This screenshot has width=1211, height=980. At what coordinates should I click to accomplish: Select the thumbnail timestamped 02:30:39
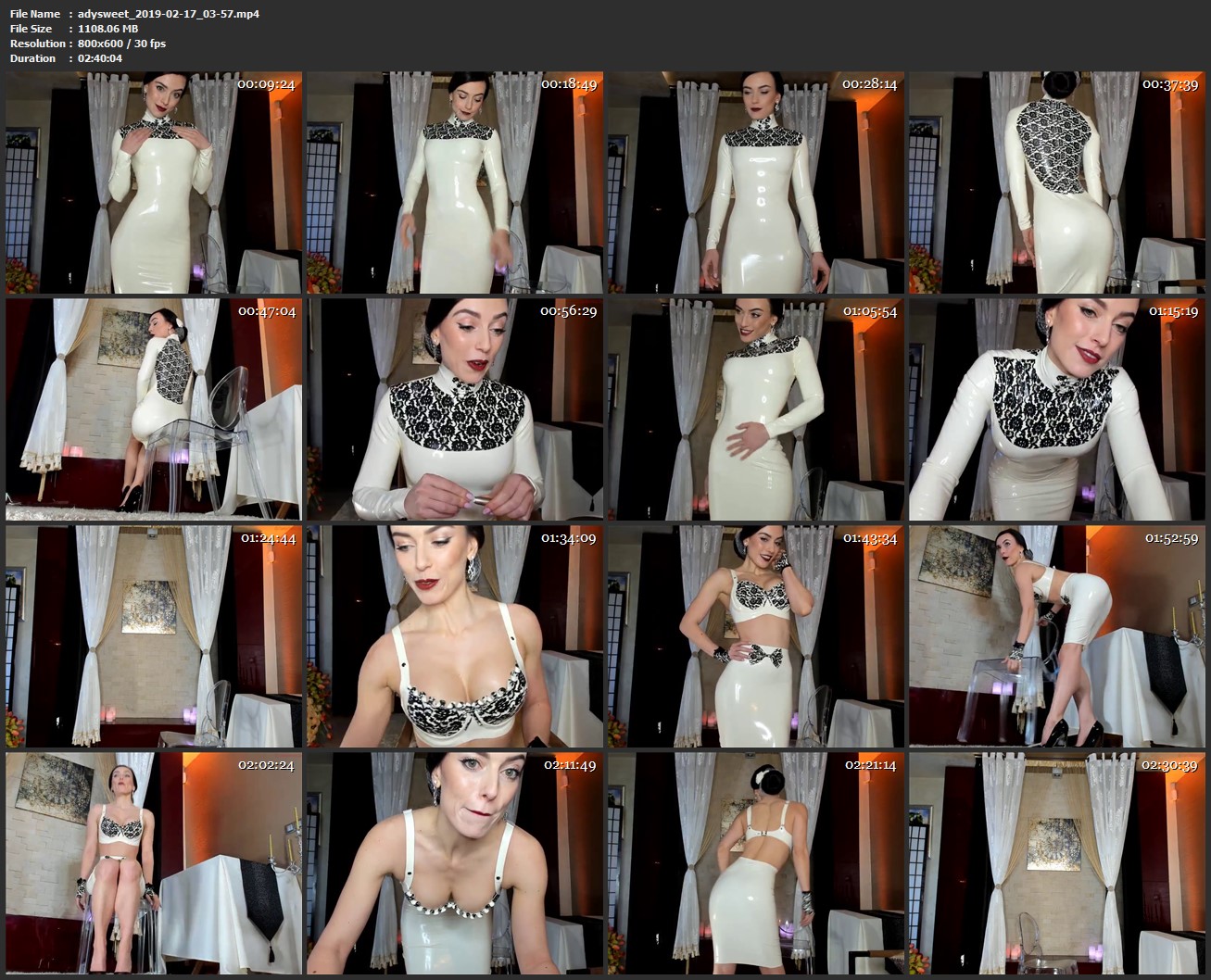[1057, 863]
